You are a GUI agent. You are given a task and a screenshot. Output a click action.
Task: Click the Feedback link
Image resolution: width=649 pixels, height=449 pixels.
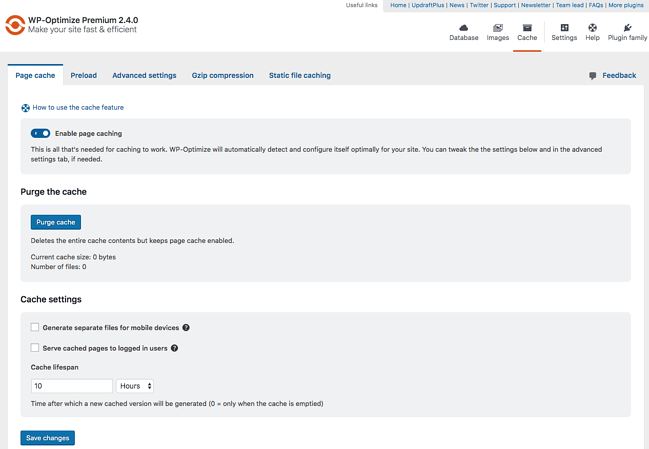[x=619, y=75]
